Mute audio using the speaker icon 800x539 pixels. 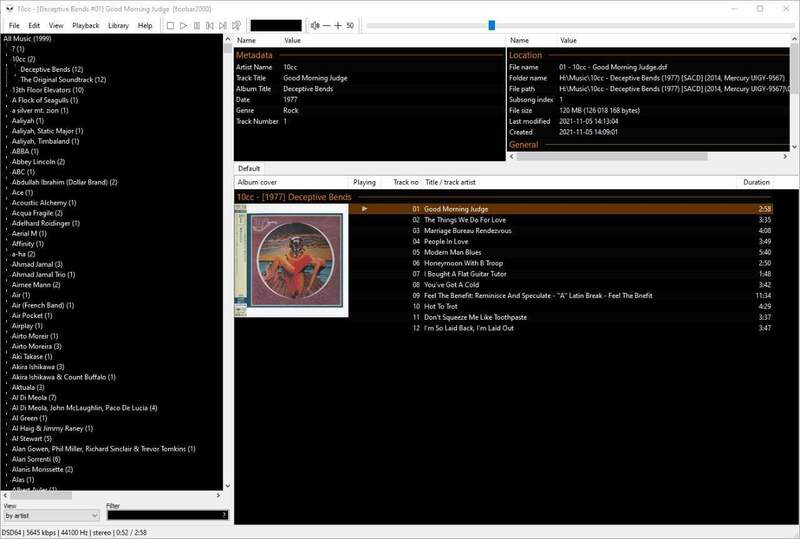pos(315,25)
